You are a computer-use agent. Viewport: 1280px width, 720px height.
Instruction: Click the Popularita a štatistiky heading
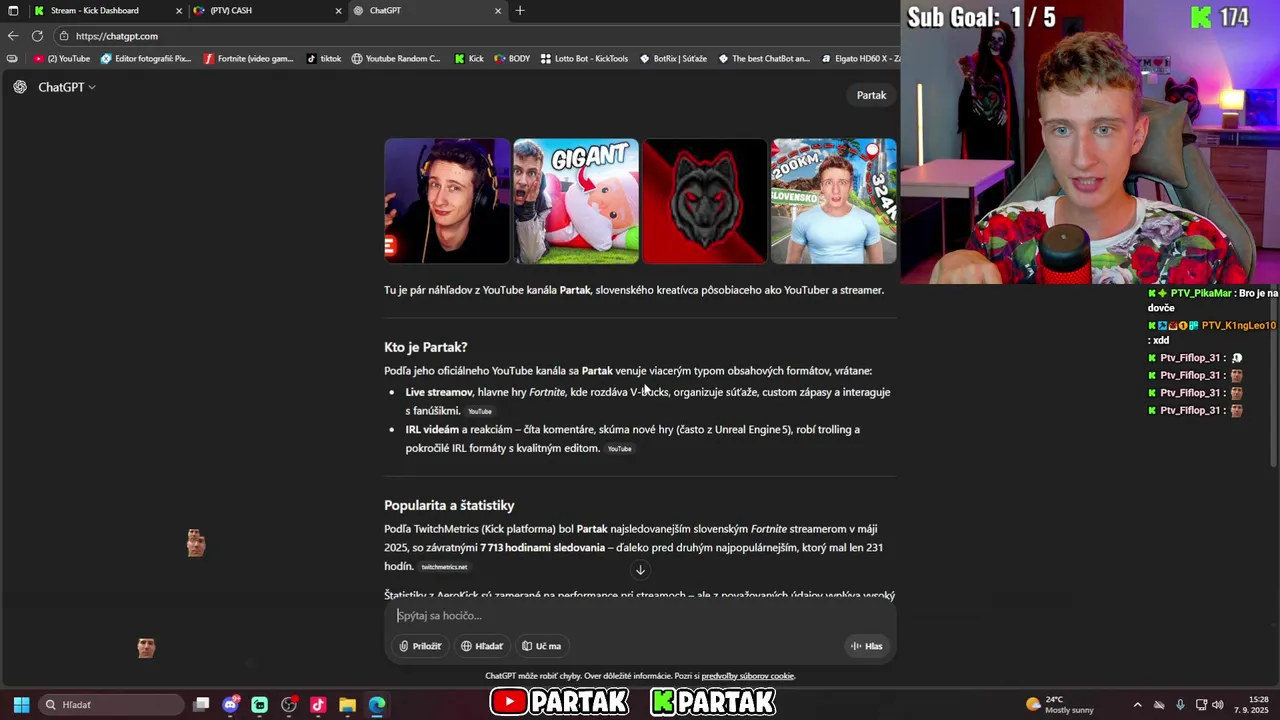[449, 505]
